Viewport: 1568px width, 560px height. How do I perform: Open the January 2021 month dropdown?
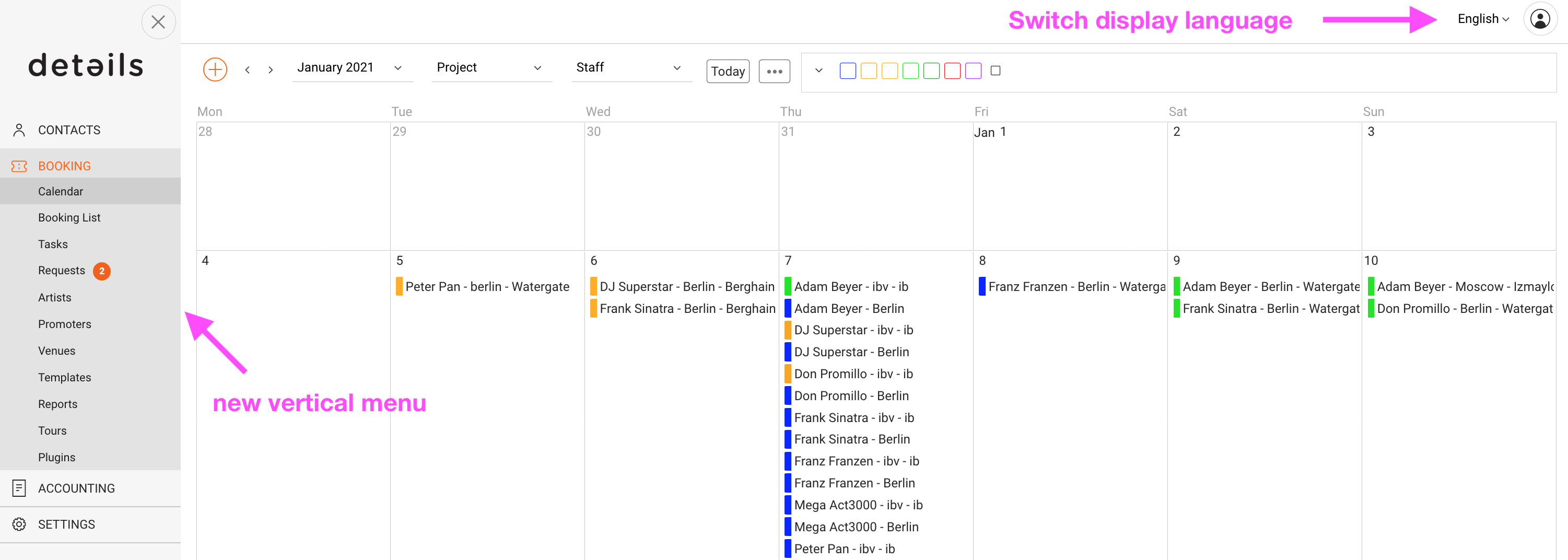click(352, 67)
